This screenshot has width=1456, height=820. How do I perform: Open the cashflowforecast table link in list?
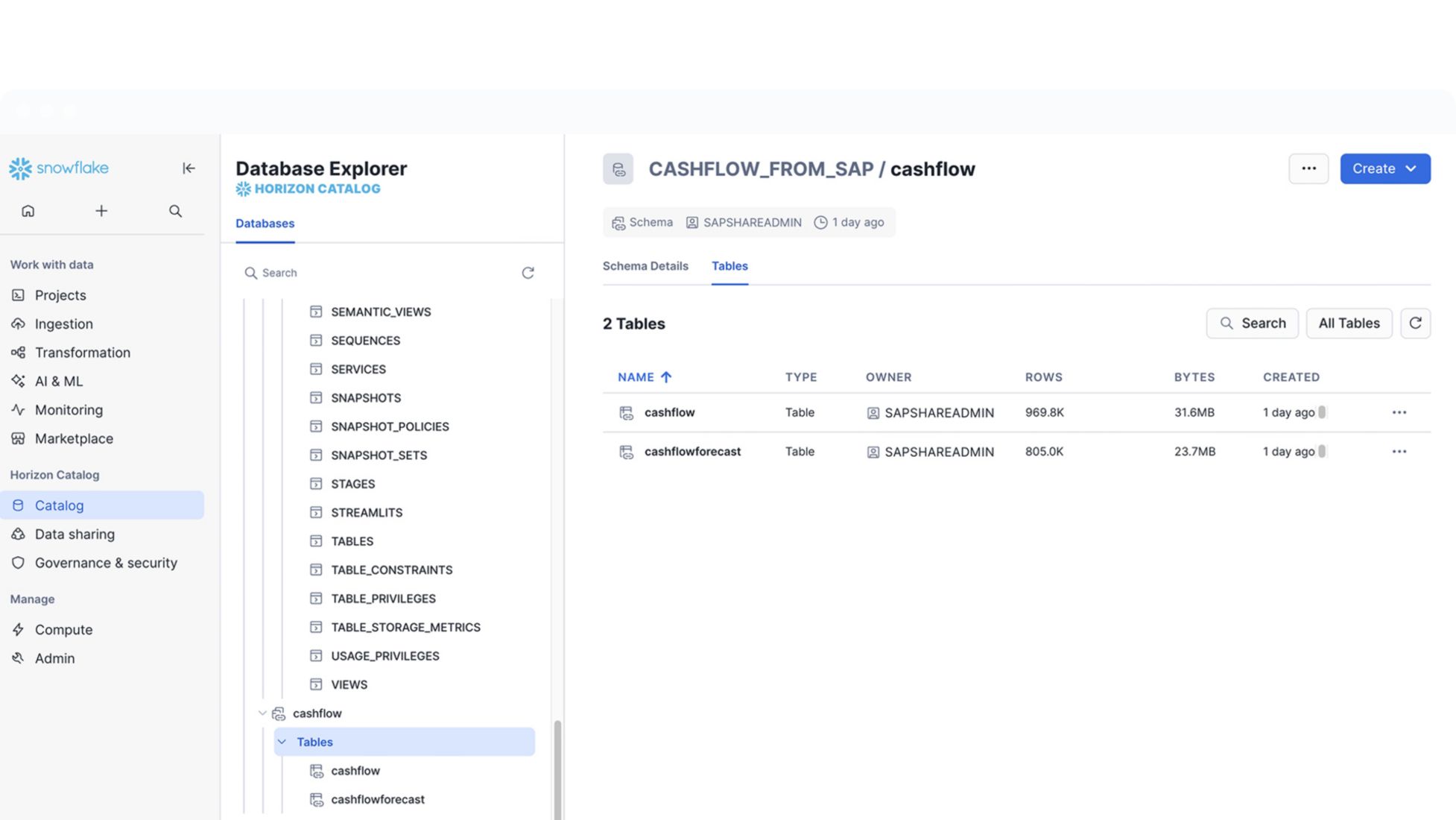[692, 452]
